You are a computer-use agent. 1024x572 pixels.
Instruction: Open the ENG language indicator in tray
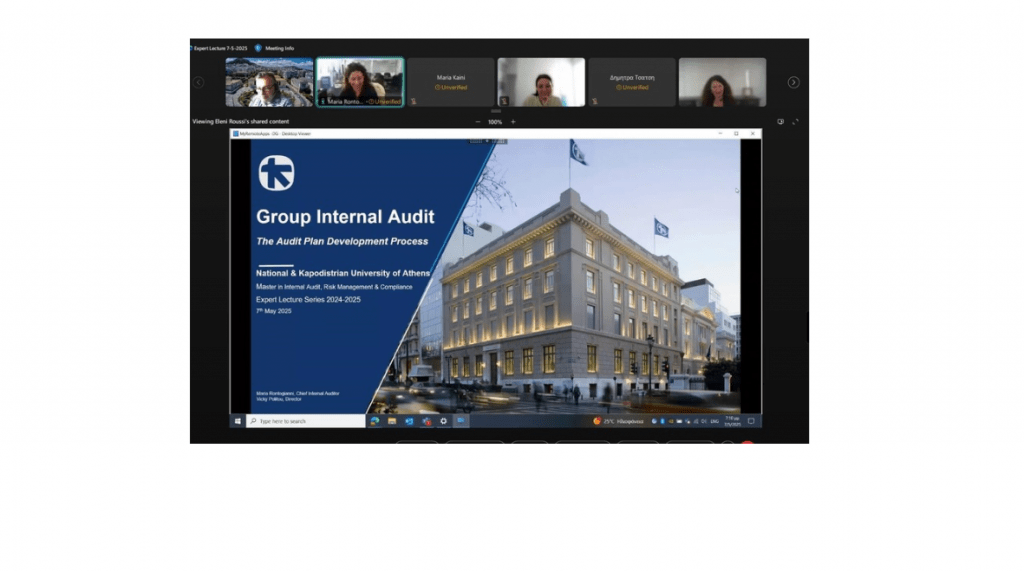[x=714, y=422]
